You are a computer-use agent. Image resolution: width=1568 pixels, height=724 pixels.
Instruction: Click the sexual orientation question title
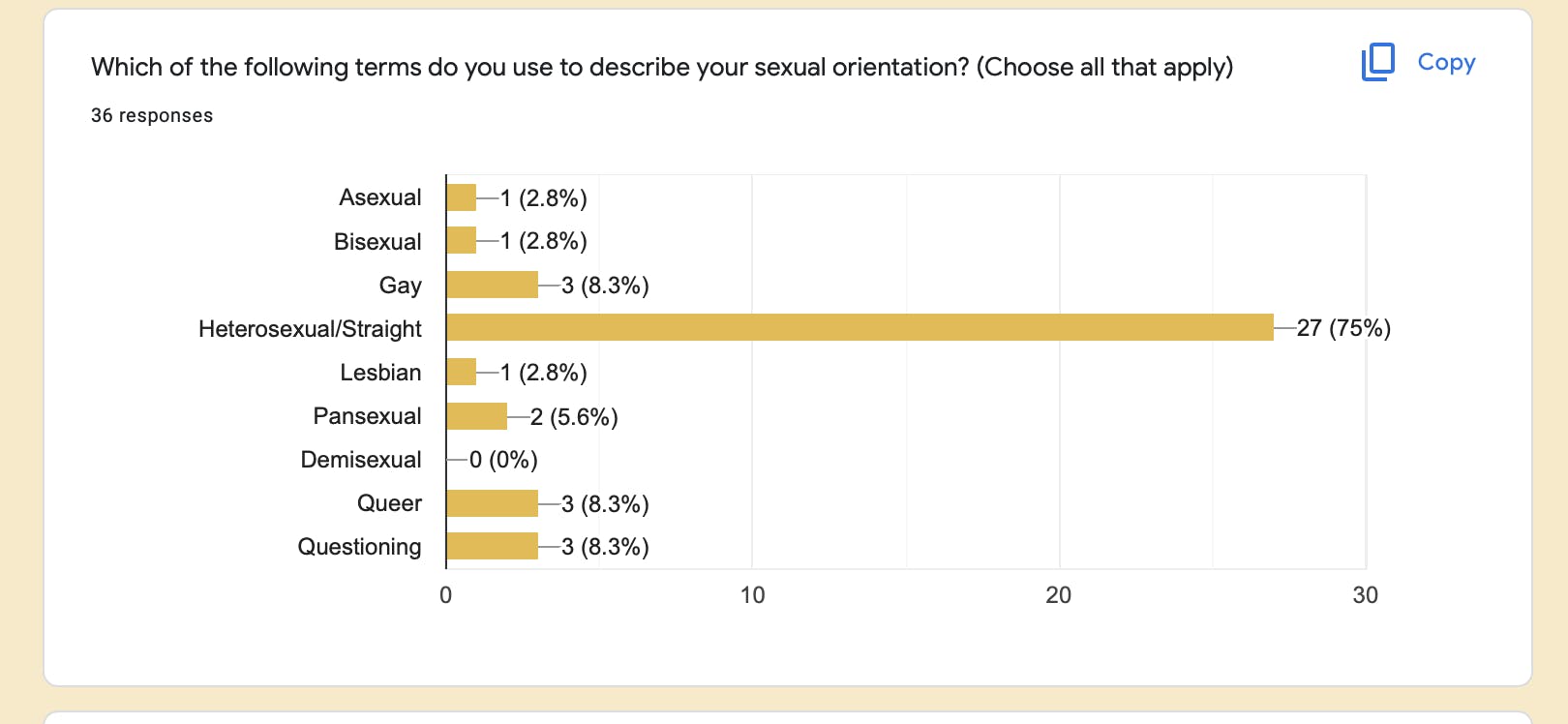(x=662, y=67)
